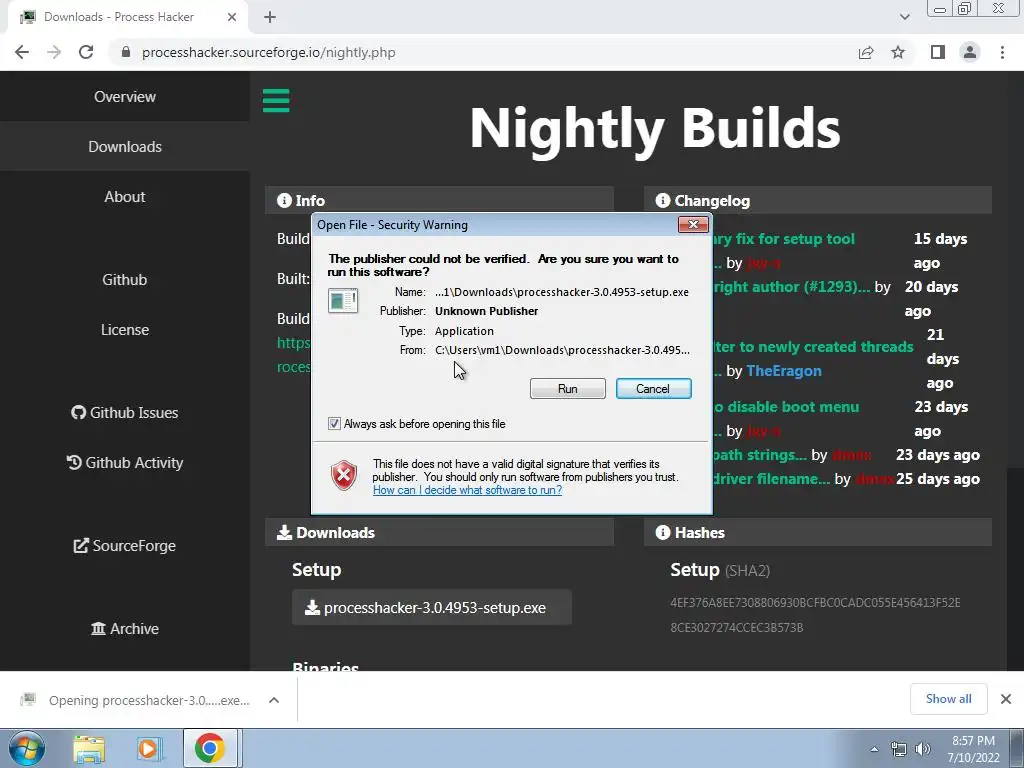
Task: Click the 'Unknown Publisher' text
Action: 487,311
